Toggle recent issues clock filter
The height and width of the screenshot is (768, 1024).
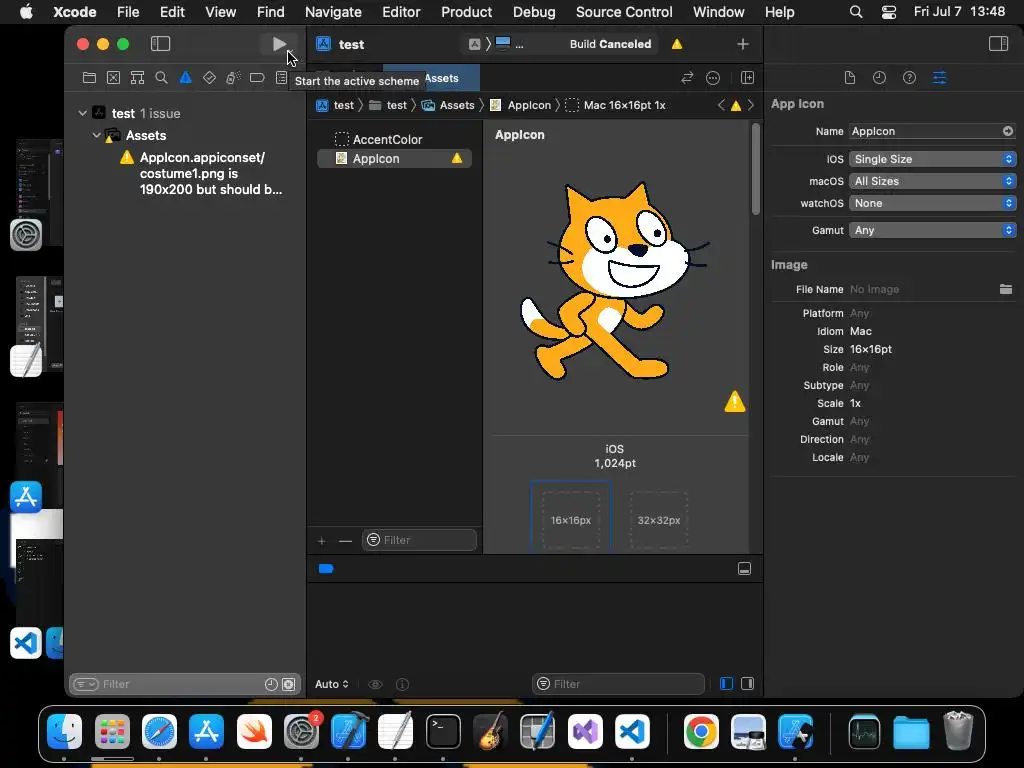coord(271,684)
